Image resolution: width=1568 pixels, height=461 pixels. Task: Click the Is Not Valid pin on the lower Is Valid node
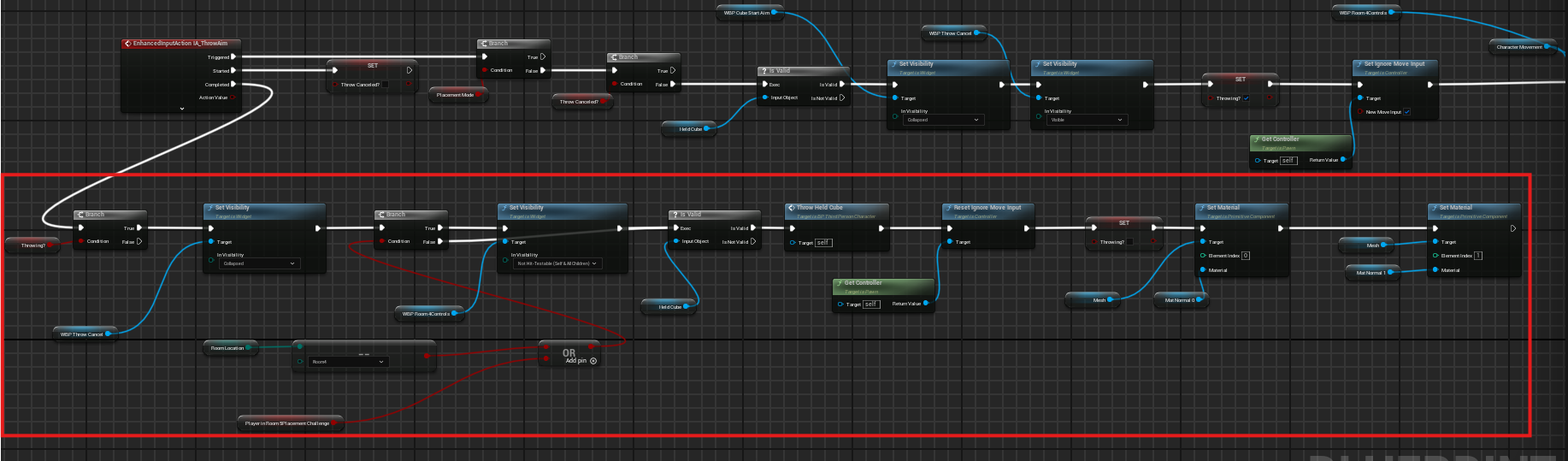click(753, 242)
